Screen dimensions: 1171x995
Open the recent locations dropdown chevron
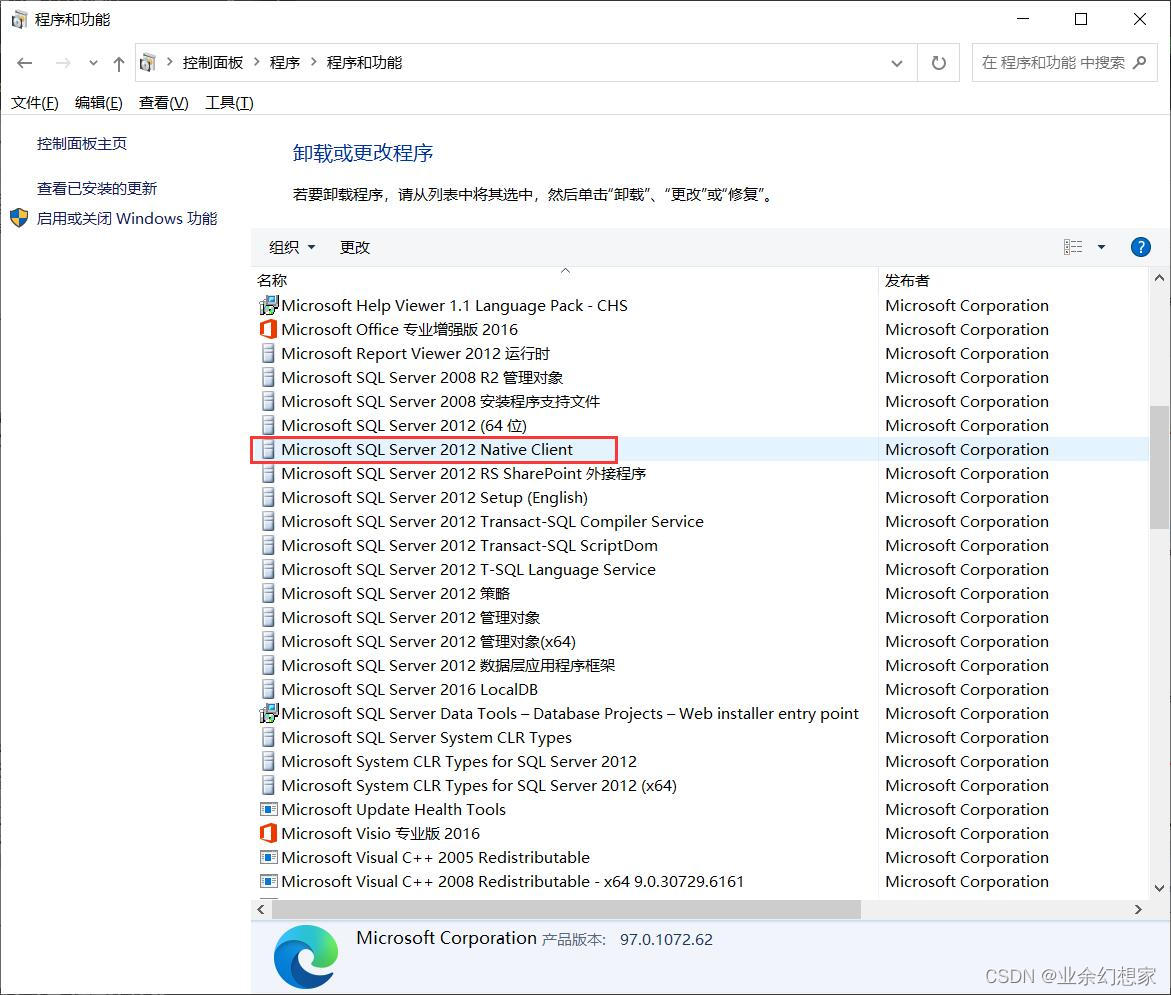[93, 63]
